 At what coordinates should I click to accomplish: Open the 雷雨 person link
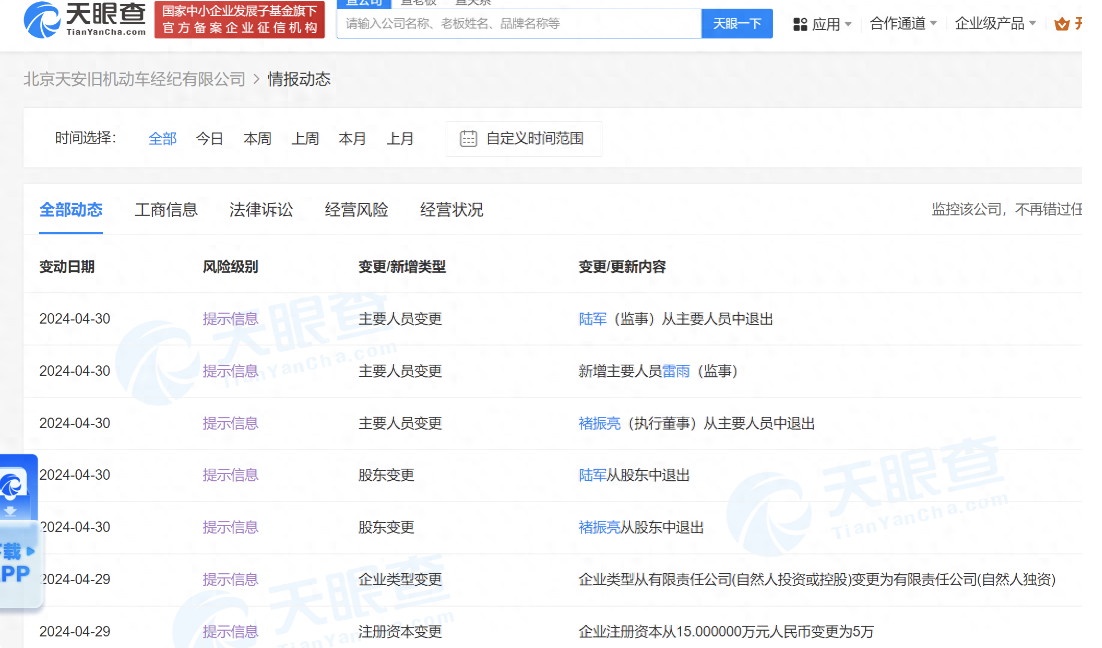tap(676, 371)
